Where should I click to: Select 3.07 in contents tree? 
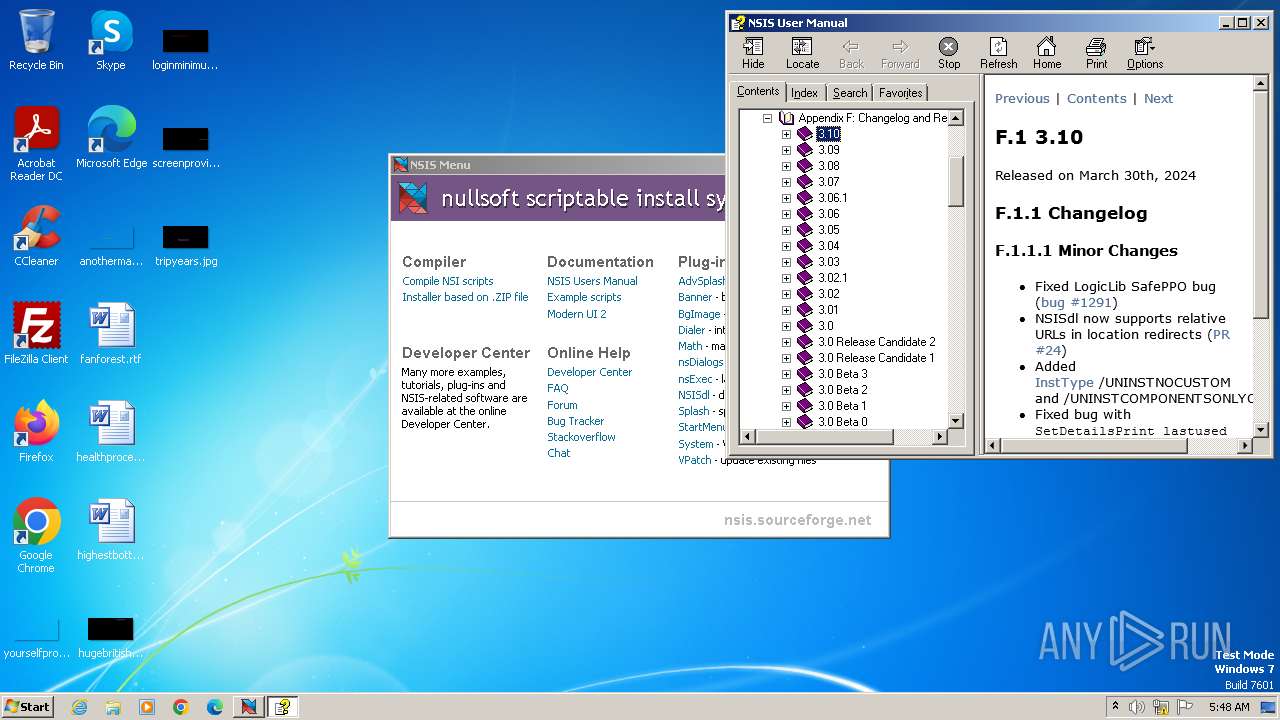pos(828,182)
